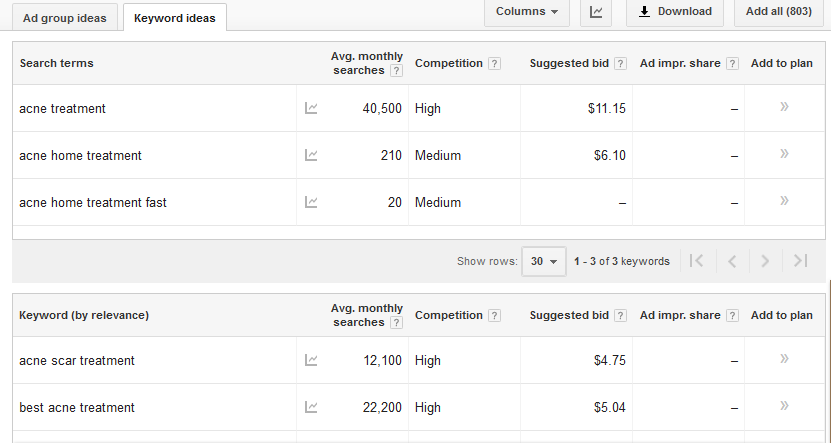831x443 pixels.
Task: Click Add all (803) button
Action: pos(779,12)
